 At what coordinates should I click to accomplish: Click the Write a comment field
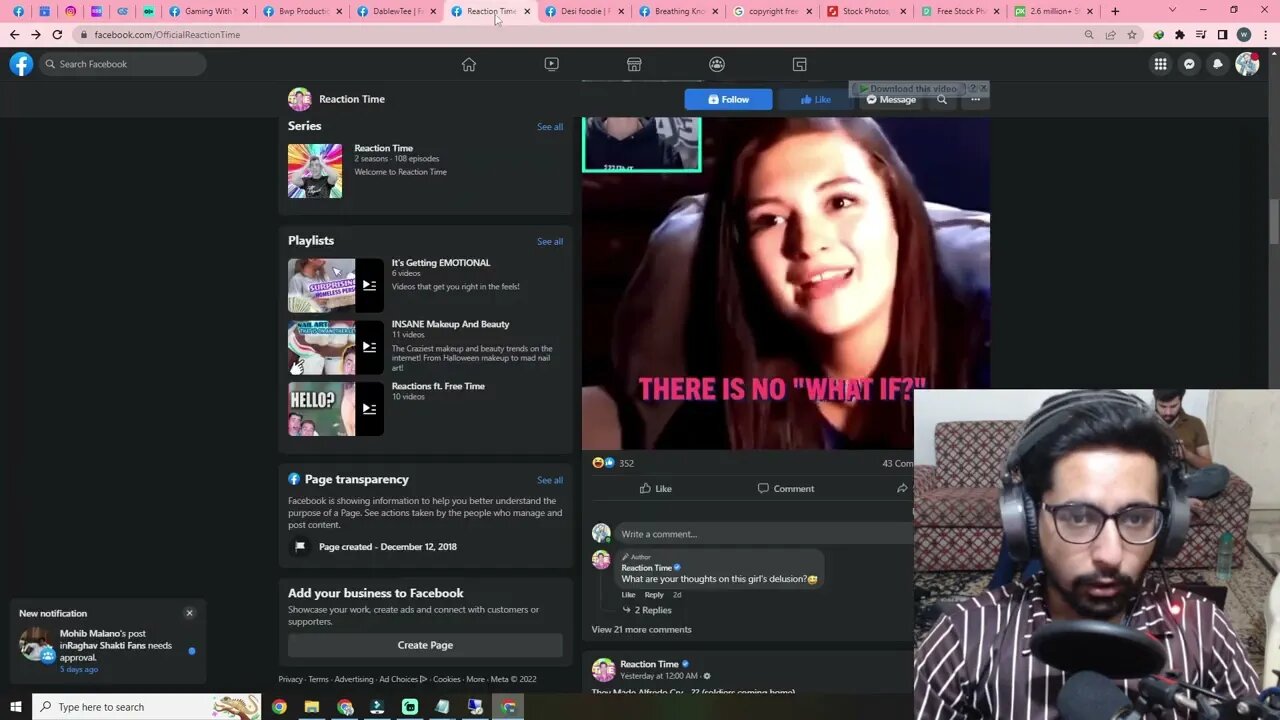(x=762, y=534)
